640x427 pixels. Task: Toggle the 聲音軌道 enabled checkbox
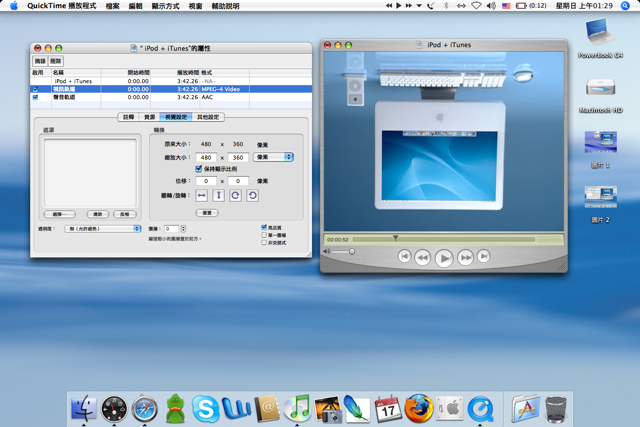pos(35,97)
